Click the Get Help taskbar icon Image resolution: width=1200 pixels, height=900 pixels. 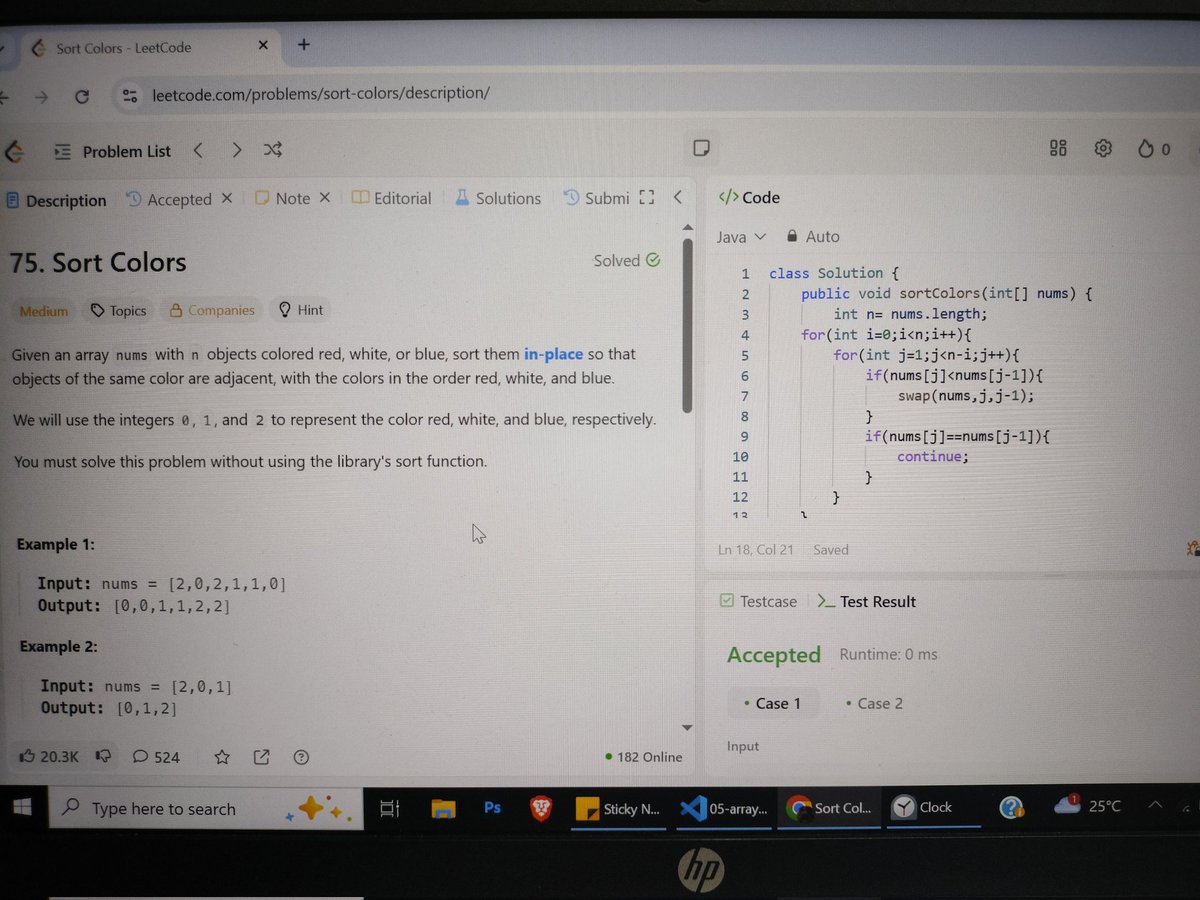(x=1012, y=807)
